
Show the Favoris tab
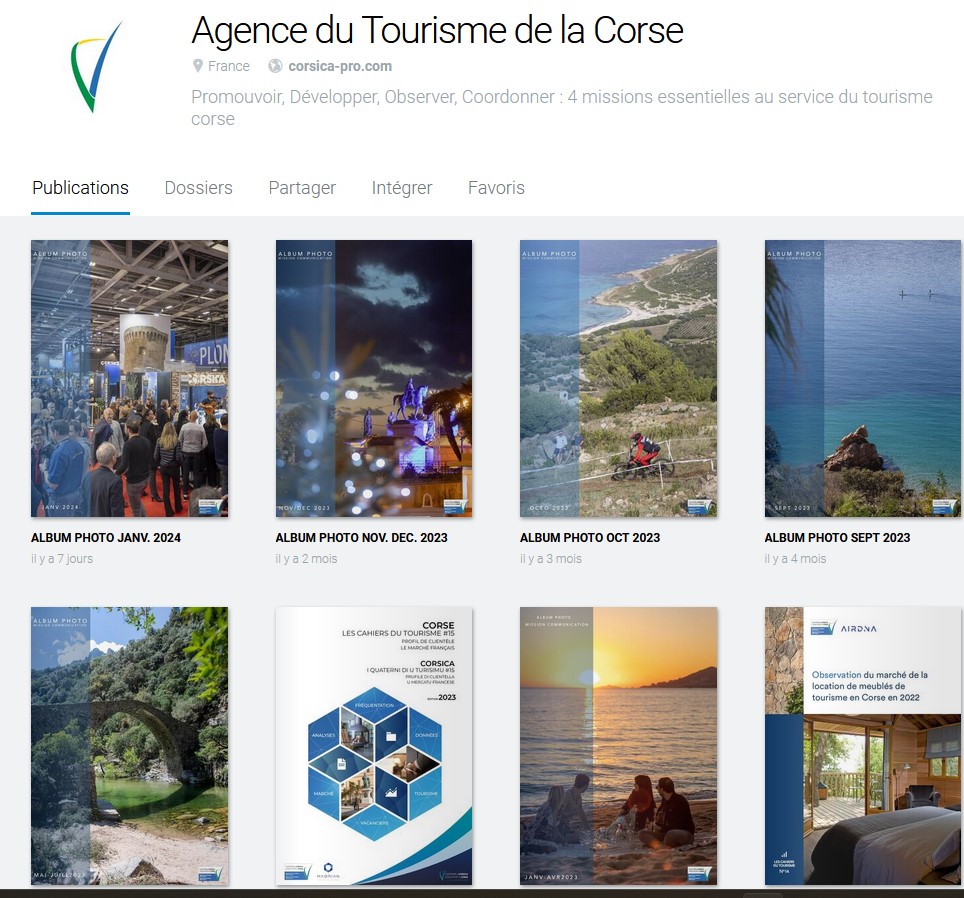(x=496, y=187)
